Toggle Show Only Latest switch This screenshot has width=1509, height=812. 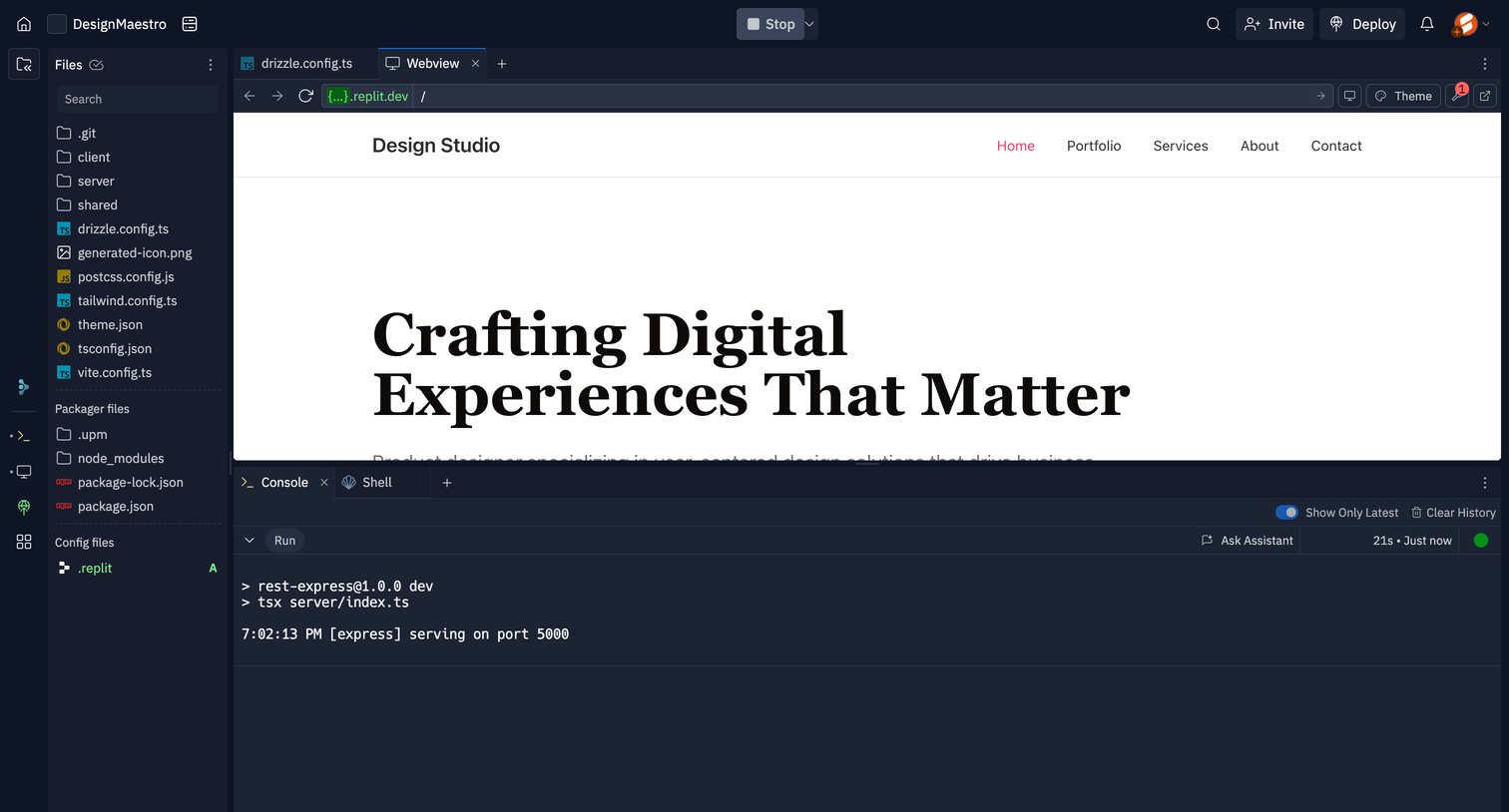click(1286, 513)
